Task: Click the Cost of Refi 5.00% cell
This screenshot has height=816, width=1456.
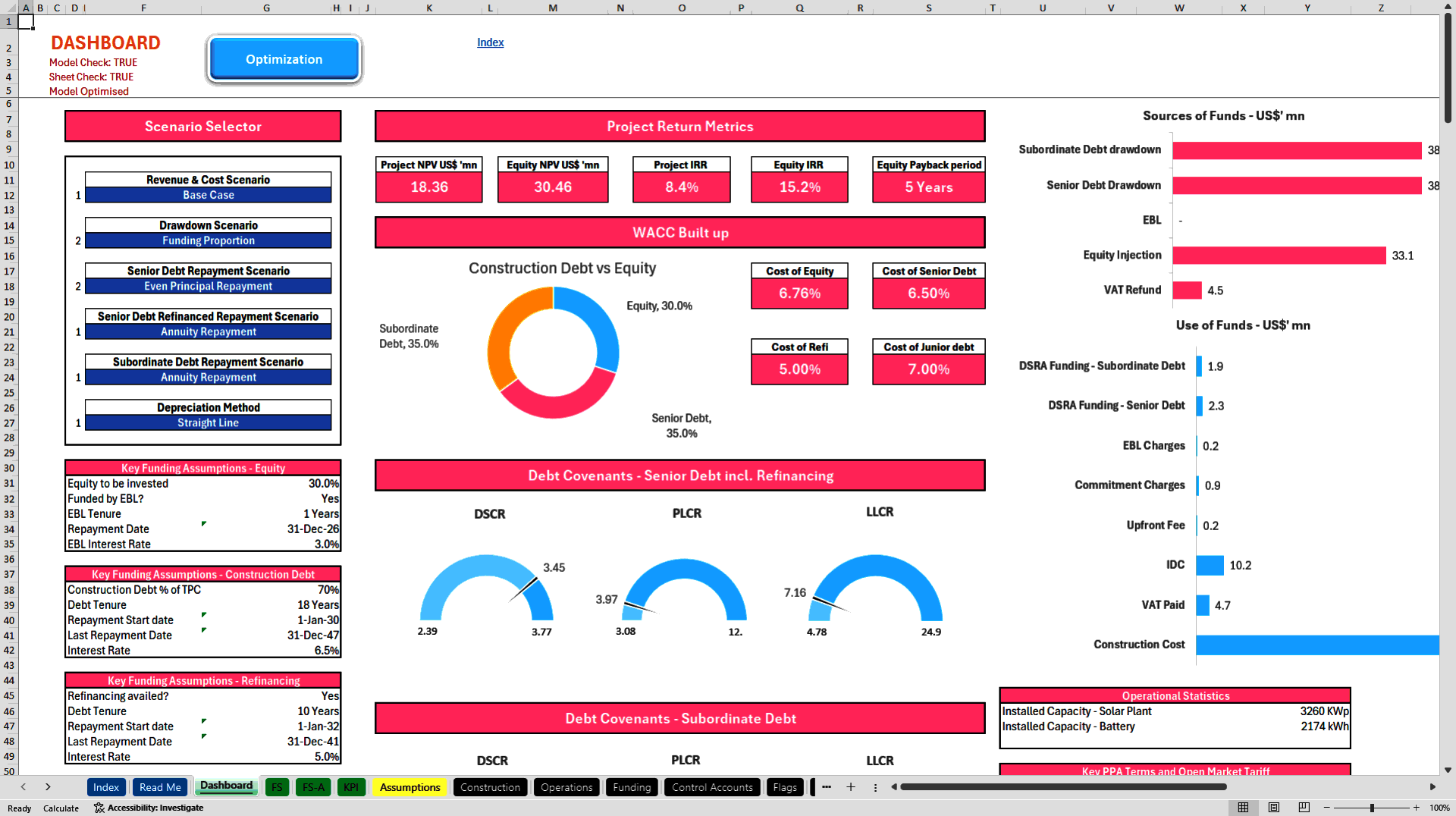Action: 799,369
